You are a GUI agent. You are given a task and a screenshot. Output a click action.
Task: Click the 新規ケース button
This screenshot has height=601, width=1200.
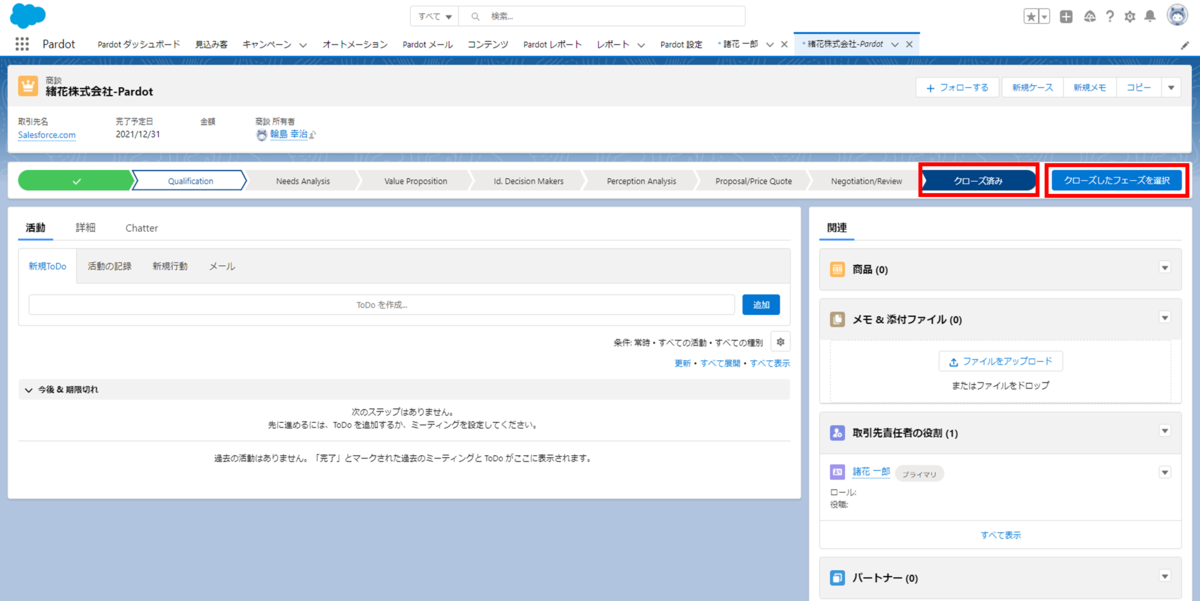[x=1032, y=87]
